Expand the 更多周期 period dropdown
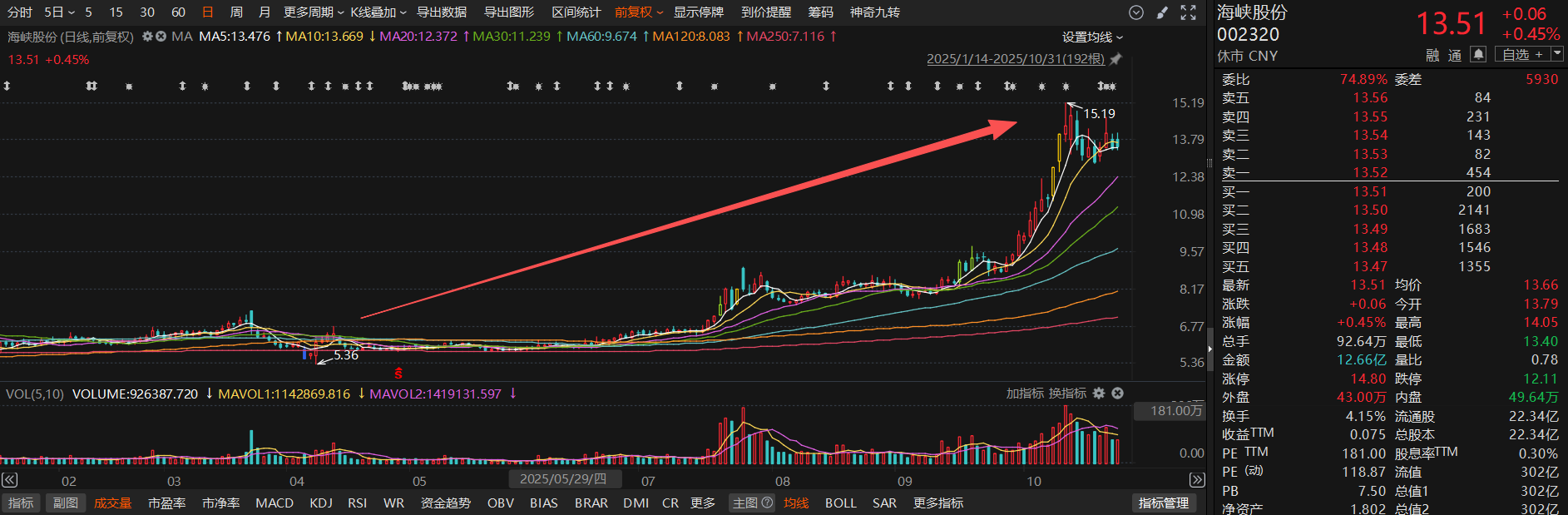This screenshot has width=1568, height=515. pyautogui.click(x=313, y=12)
